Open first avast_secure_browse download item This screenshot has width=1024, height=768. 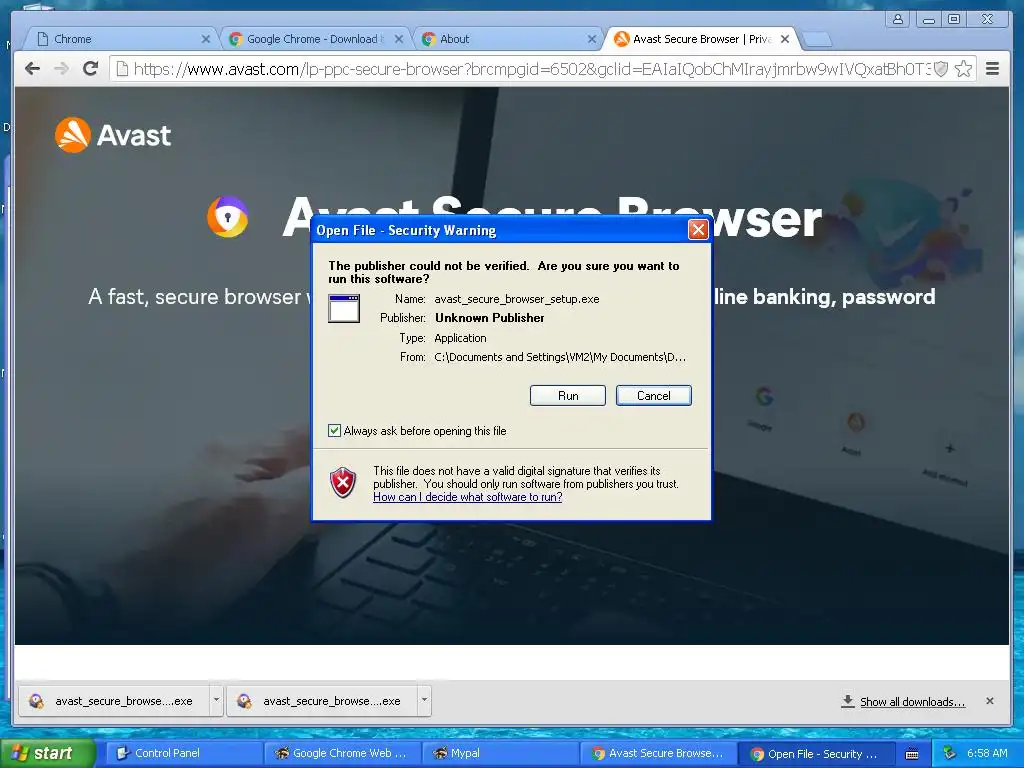click(114, 701)
